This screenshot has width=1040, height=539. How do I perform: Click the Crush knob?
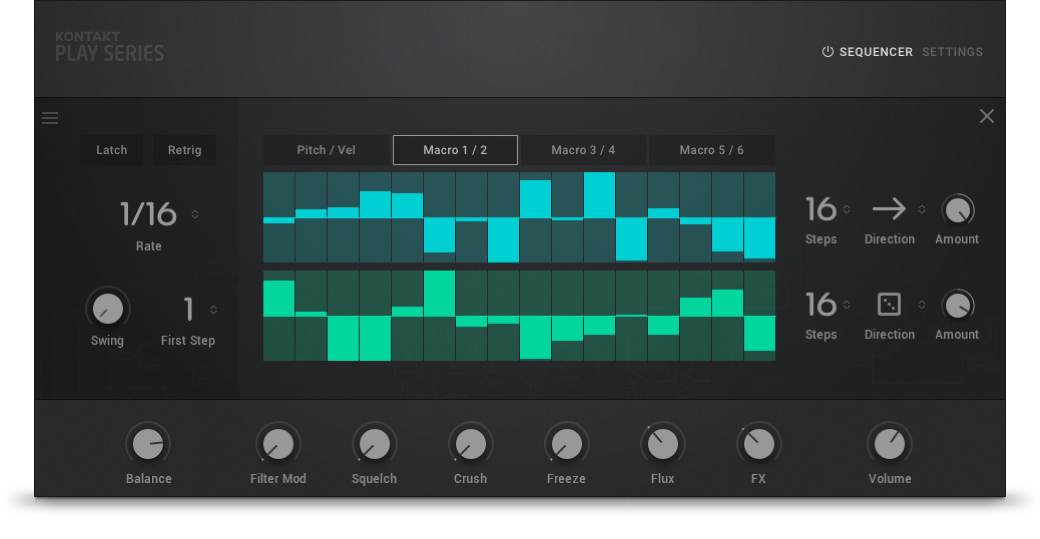click(x=470, y=444)
